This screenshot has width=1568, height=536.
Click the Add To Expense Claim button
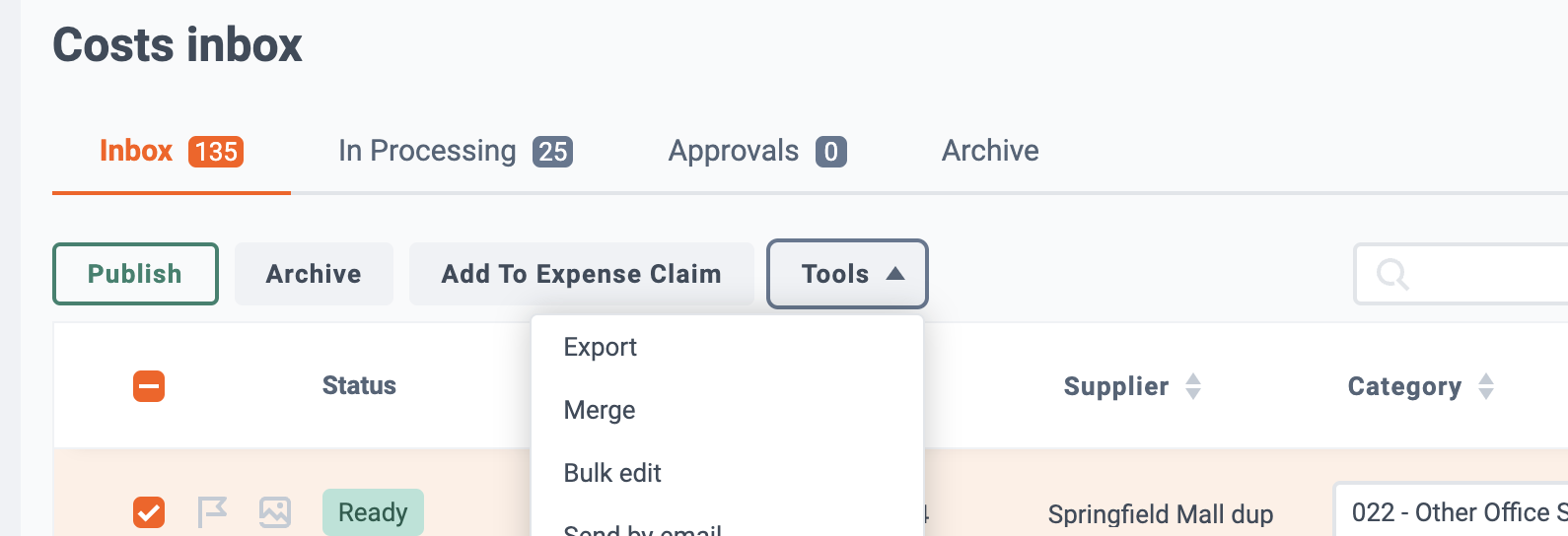click(582, 274)
